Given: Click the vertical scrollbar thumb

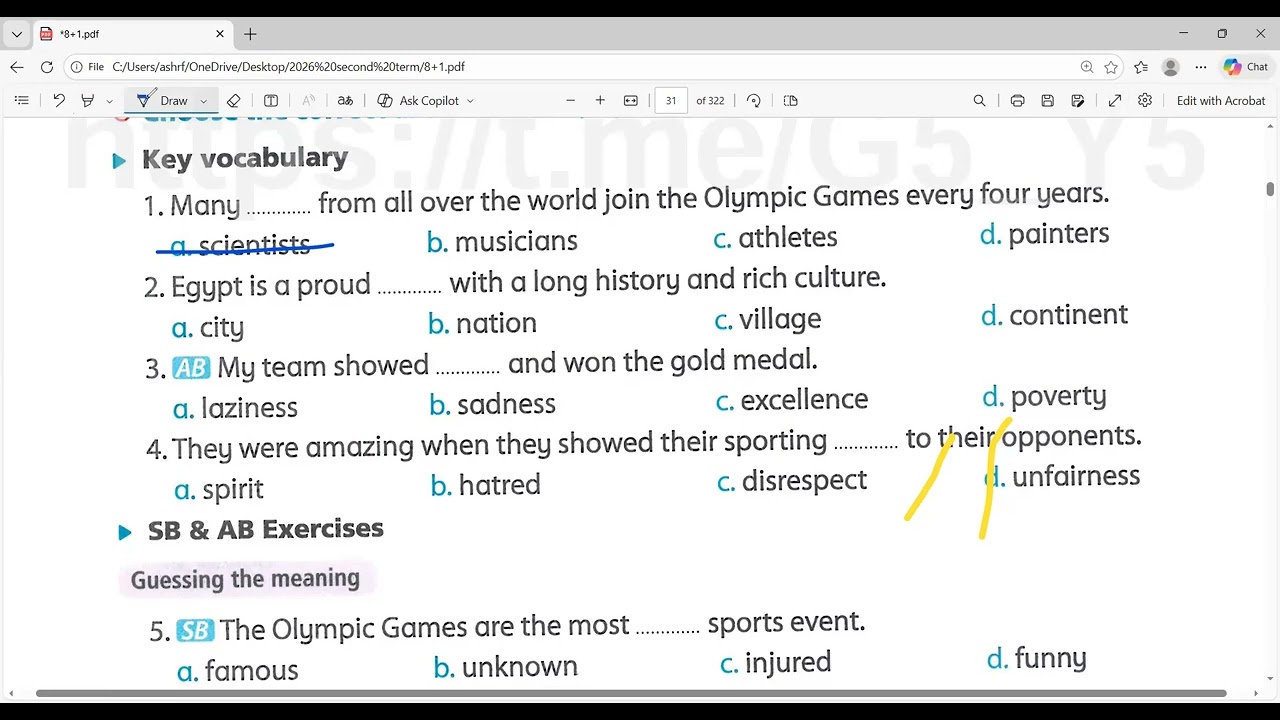Looking at the screenshot, I should [x=1270, y=189].
